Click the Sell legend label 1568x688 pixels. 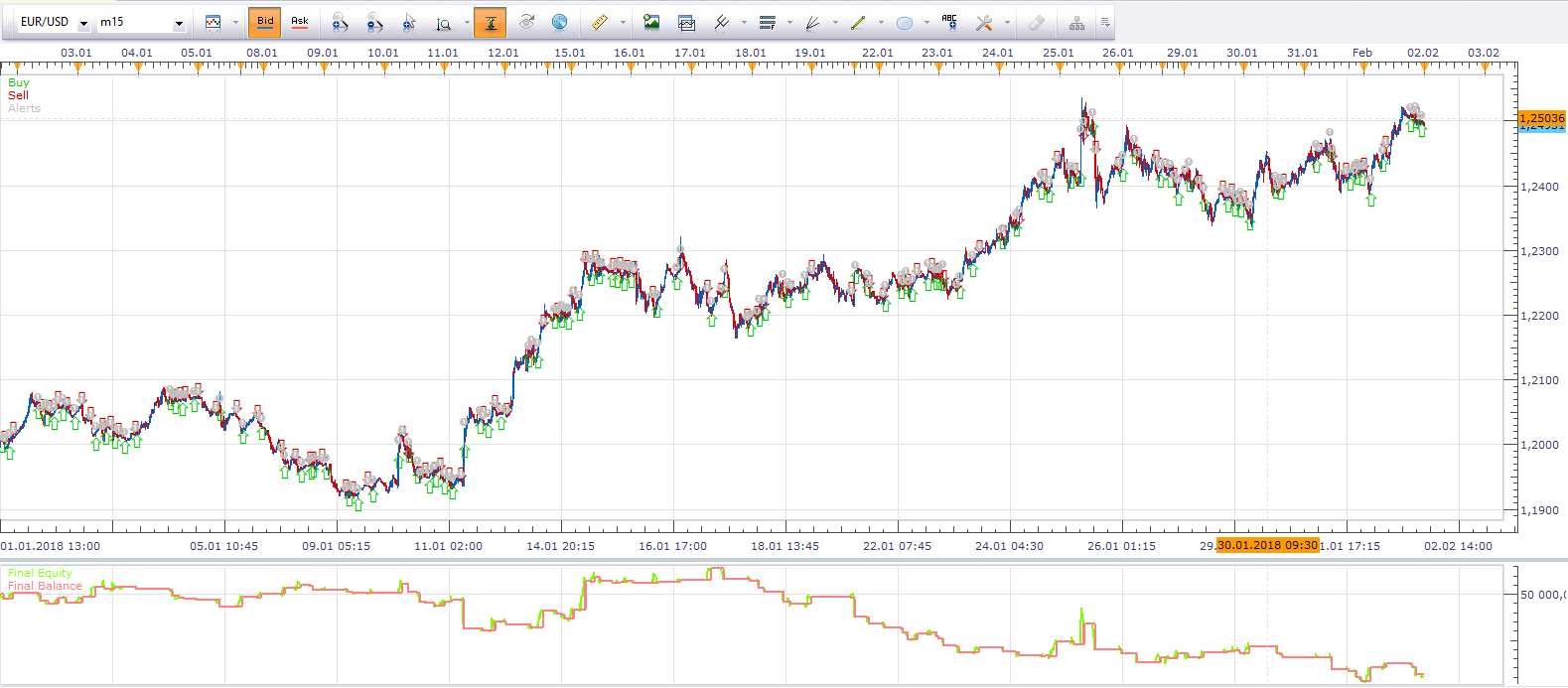tap(18, 95)
